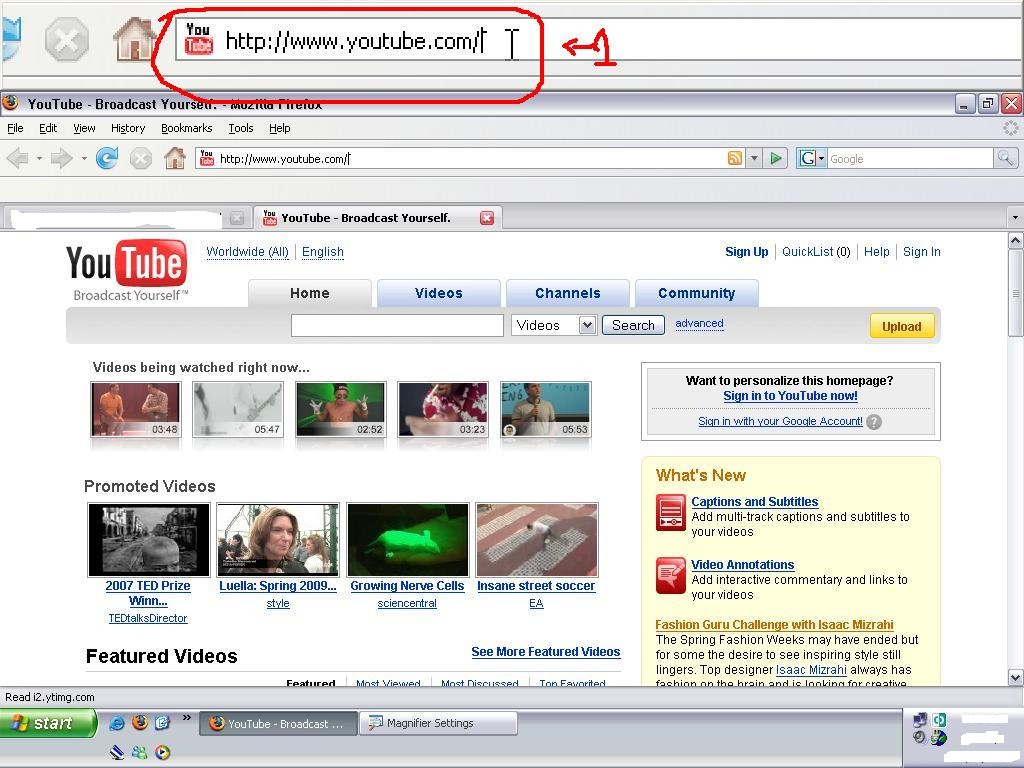Open the File menu

point(15,128)
